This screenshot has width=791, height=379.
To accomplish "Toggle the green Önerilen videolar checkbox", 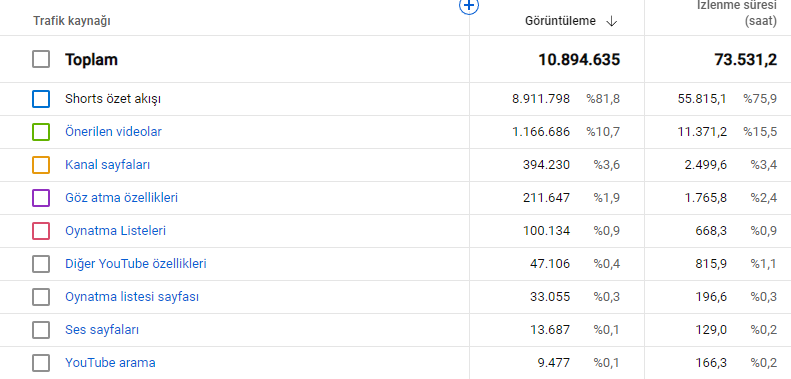I will coord(41,132).
